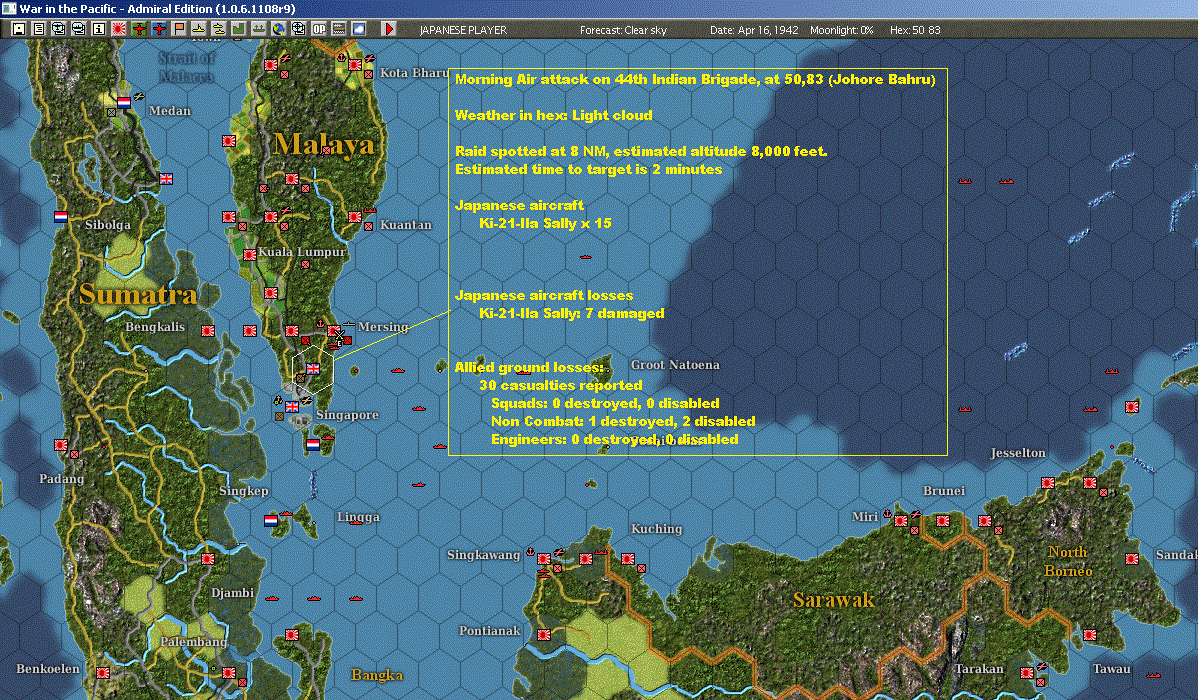The image size is (1198, 700).
Task: Click '30 casualties reported' report line
Action: 561,385
